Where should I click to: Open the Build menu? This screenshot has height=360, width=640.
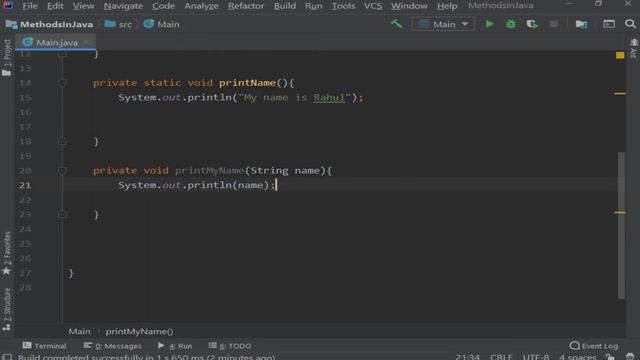point(284,6)
